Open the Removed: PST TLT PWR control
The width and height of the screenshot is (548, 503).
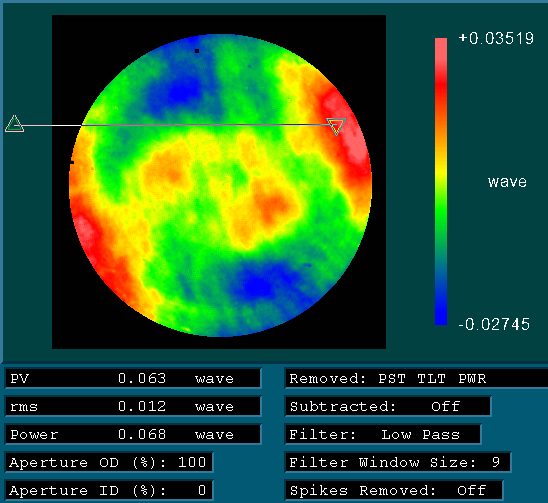coord(416,379)
